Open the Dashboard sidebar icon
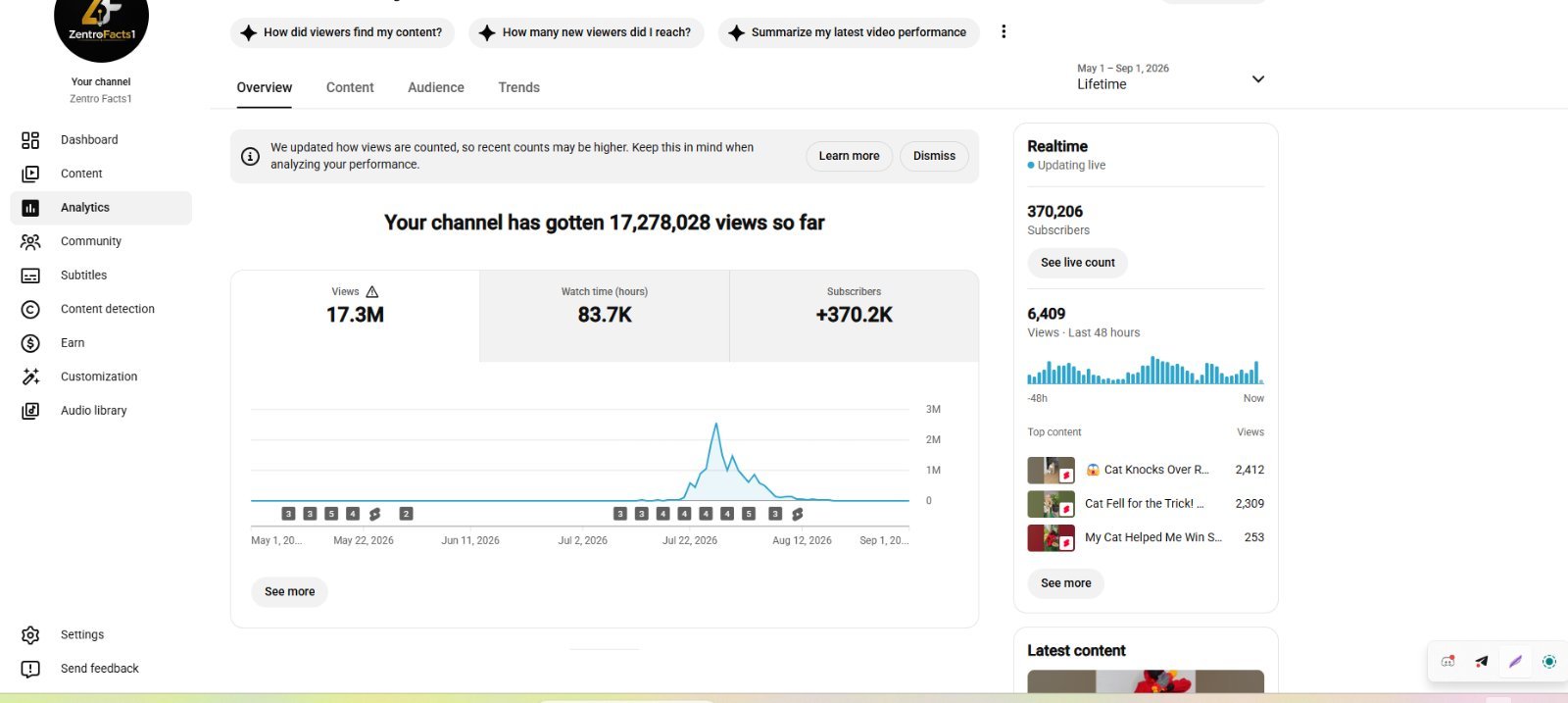The width and height of the screenshot is (1568, 703). (30, 140)
